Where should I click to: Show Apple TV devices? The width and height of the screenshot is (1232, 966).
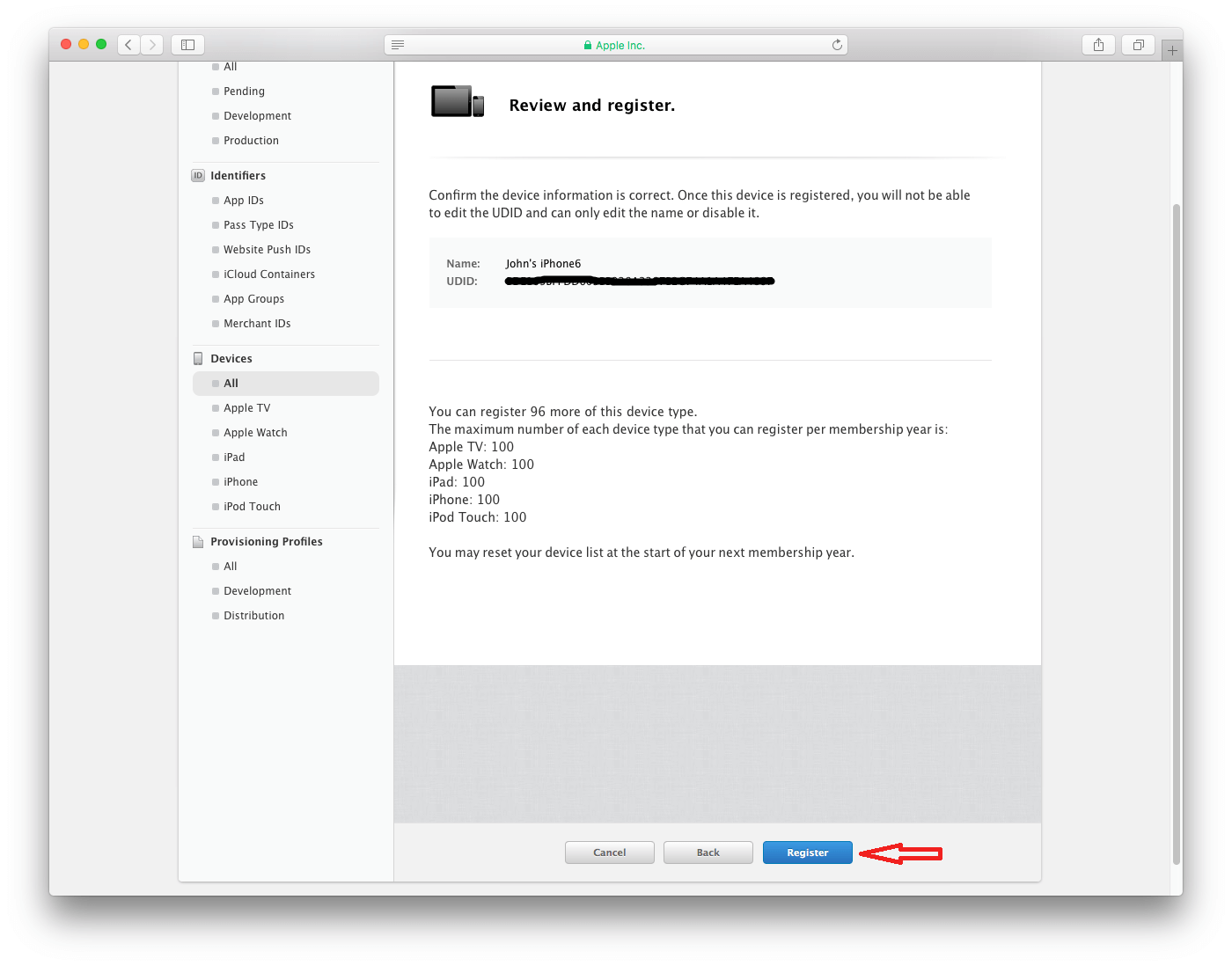tap(246, 408)
